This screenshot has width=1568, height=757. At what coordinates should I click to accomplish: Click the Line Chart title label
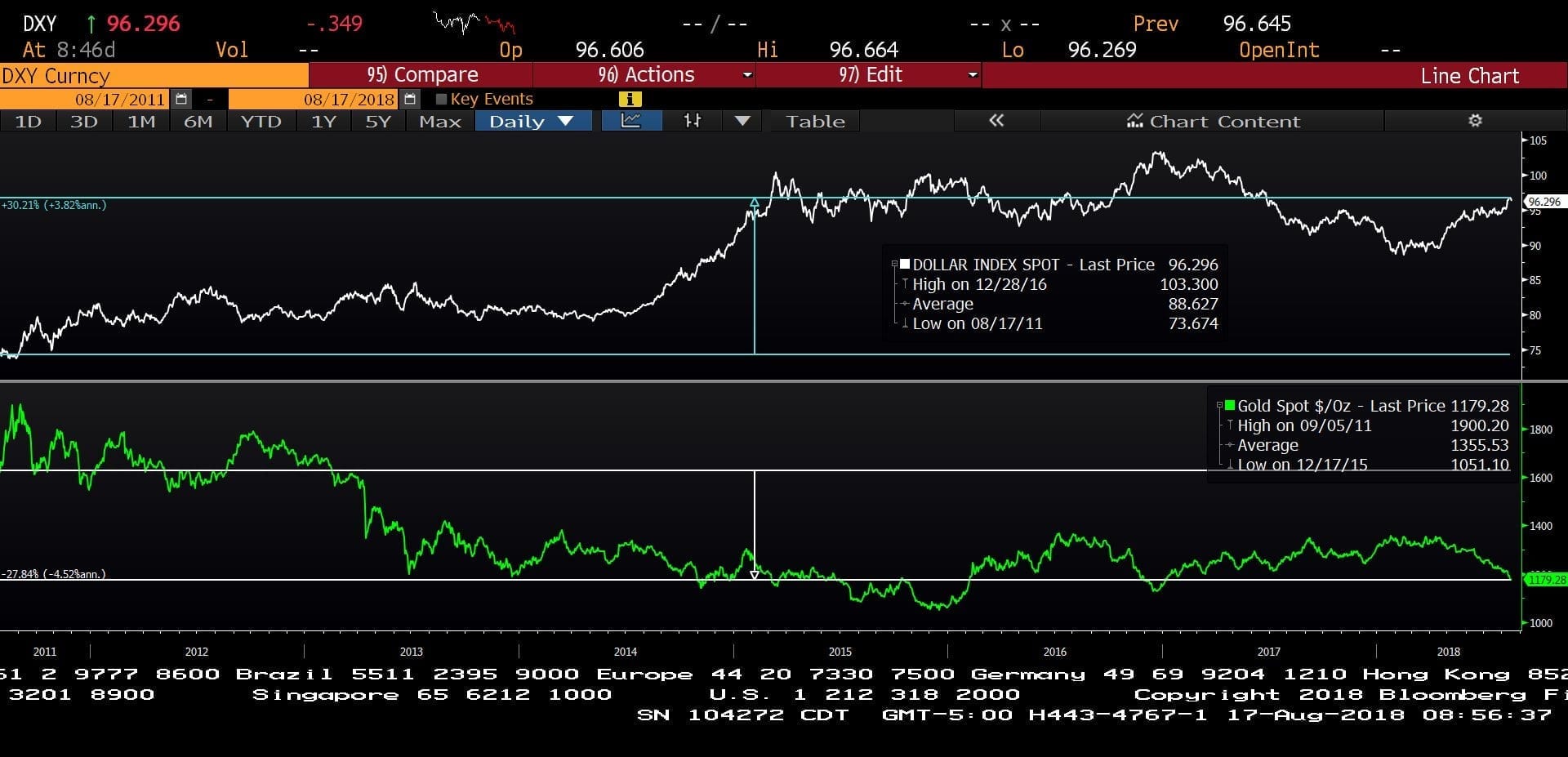coord(1469,76)
